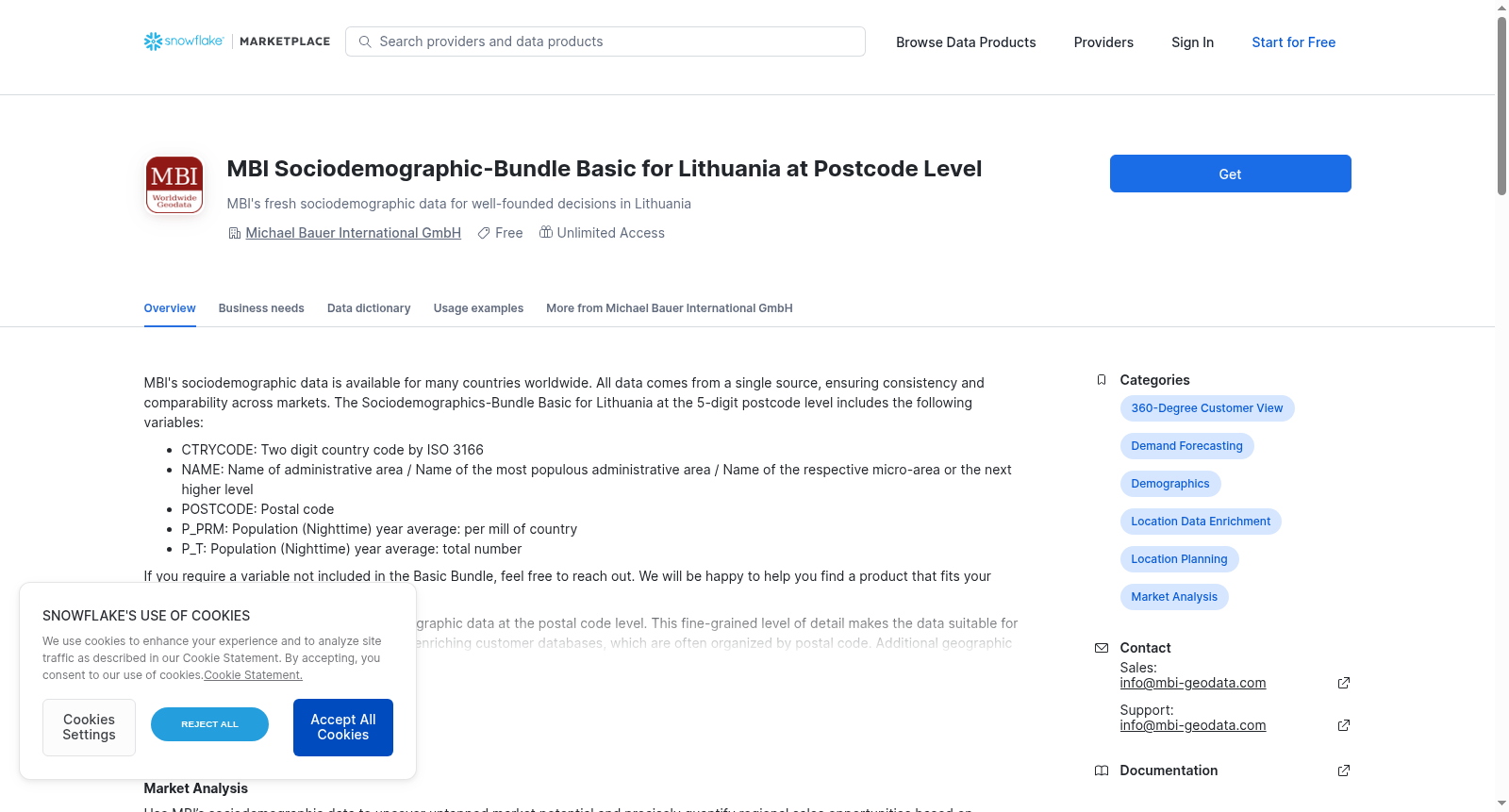Open the Usage examples tab
Viewport: 1509px width, 812px height.
pos(478,308)
